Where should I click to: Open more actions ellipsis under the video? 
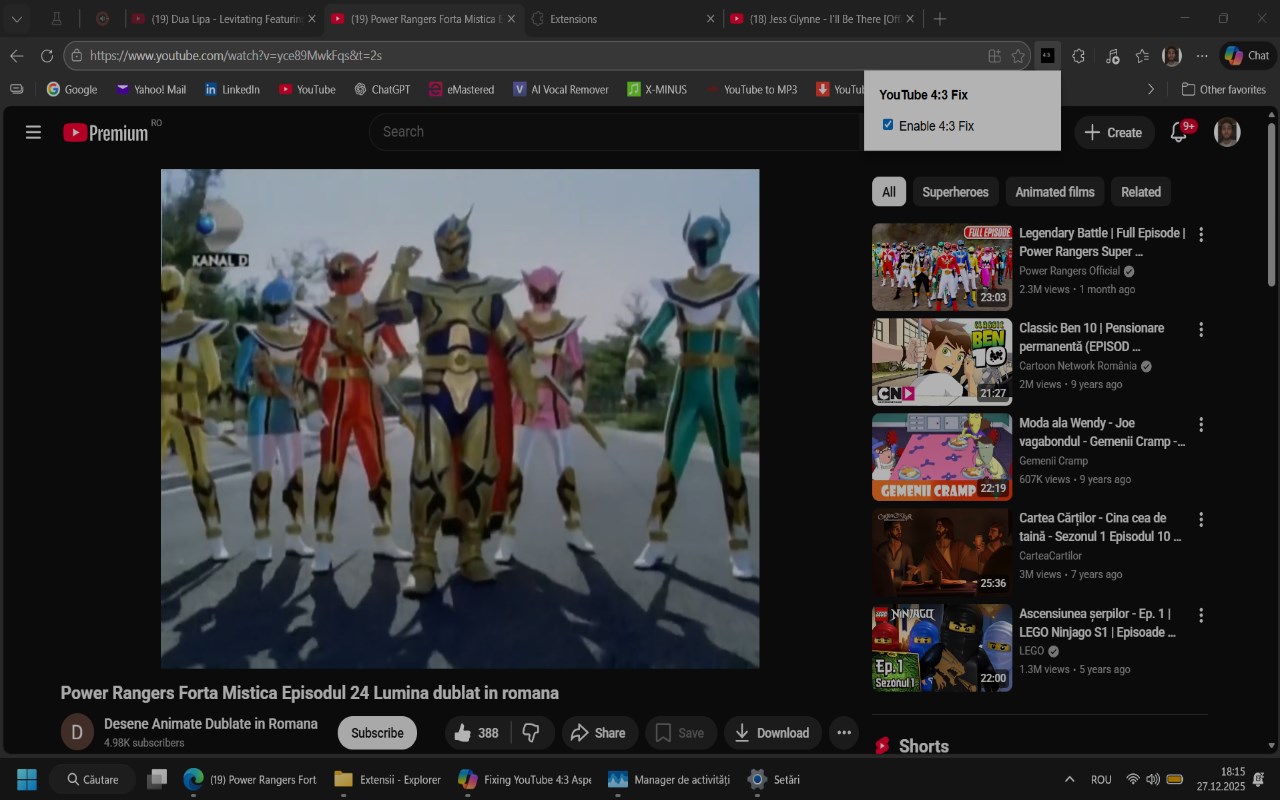[x=844, y=733]
